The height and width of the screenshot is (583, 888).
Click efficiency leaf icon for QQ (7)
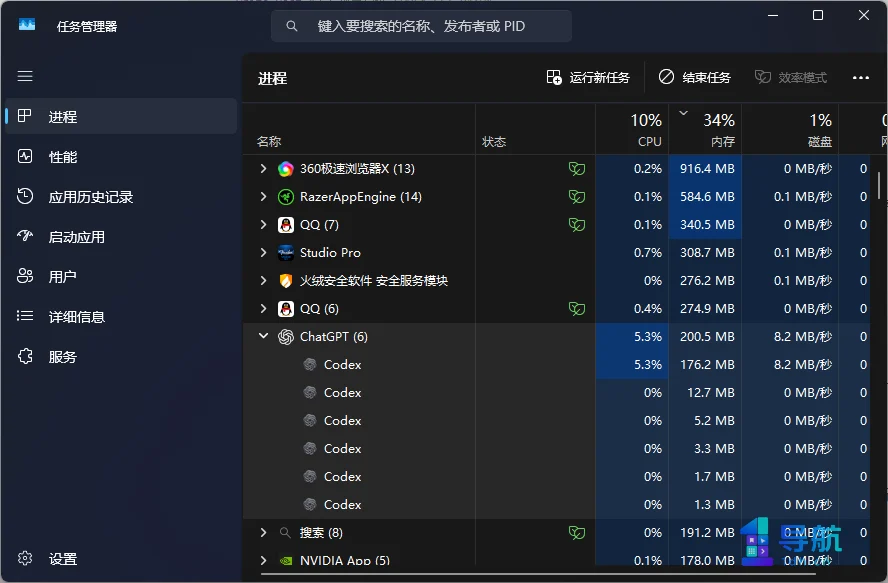[x=577, y=225]
